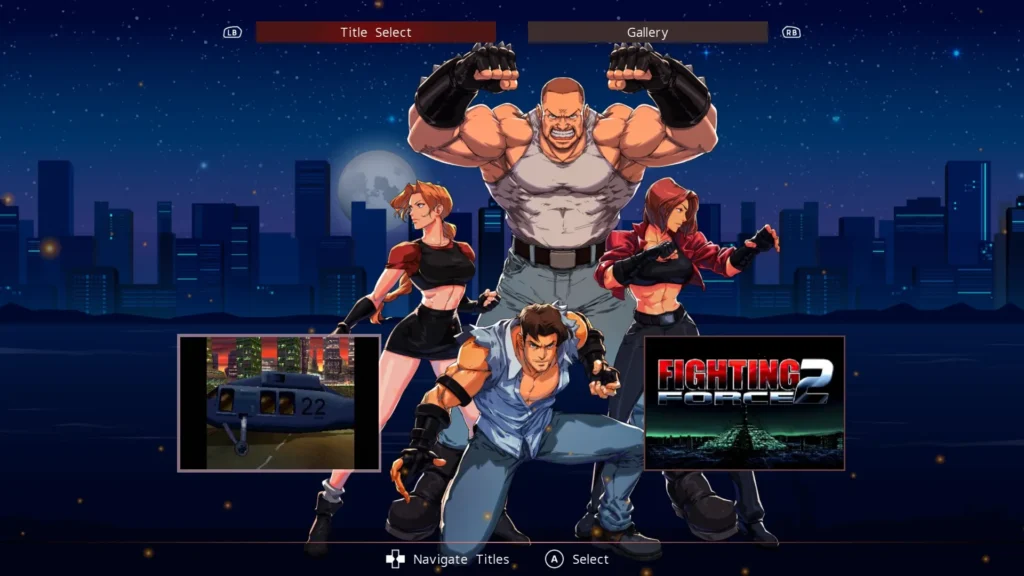Open the Gallery tab
Image resolution: width=1024 pixels, height=576 pixels.
pyautogui.click(x=647, y=32)
